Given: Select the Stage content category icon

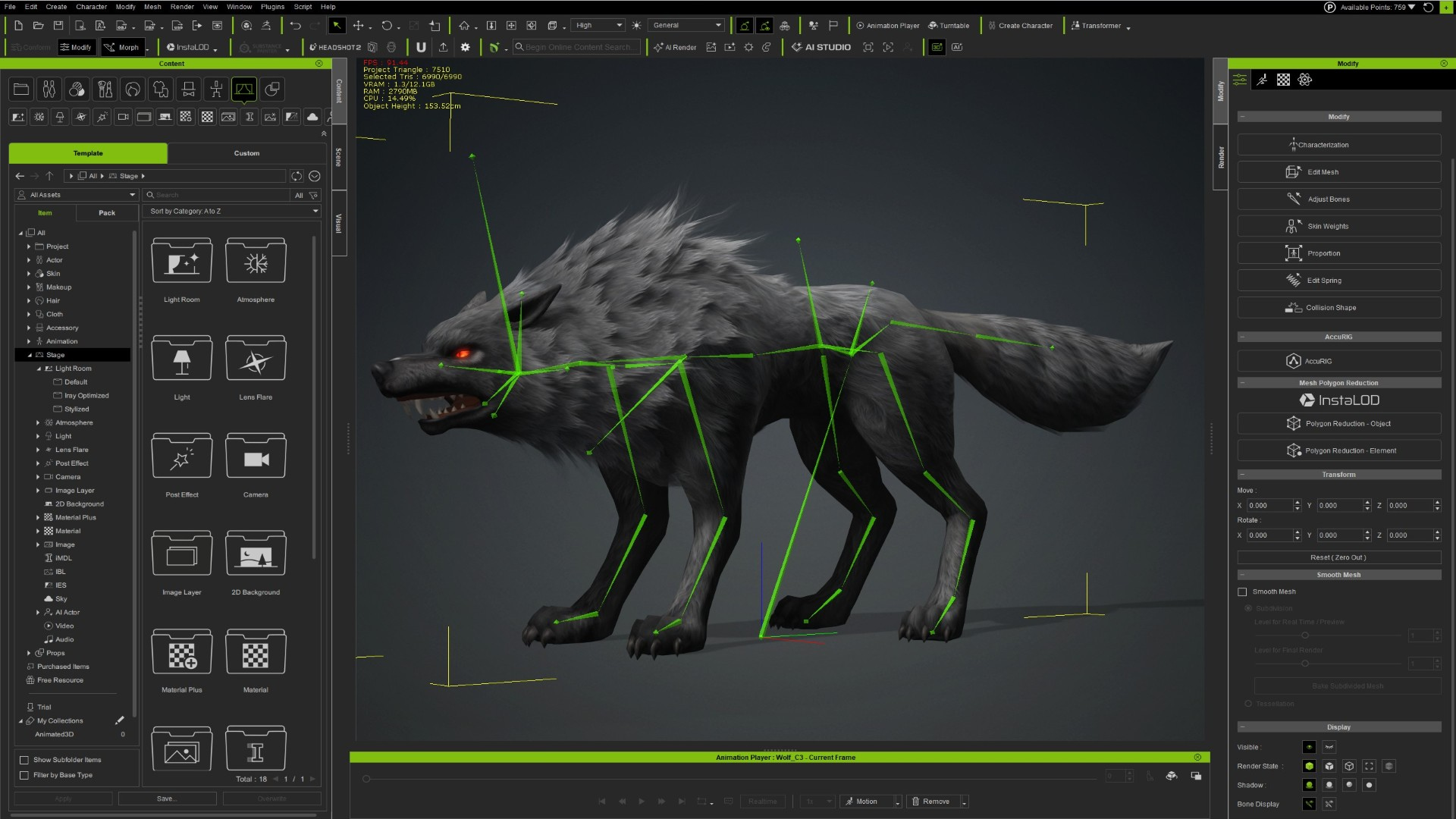Looking at the screenshot, I should (x=244, y=89).
